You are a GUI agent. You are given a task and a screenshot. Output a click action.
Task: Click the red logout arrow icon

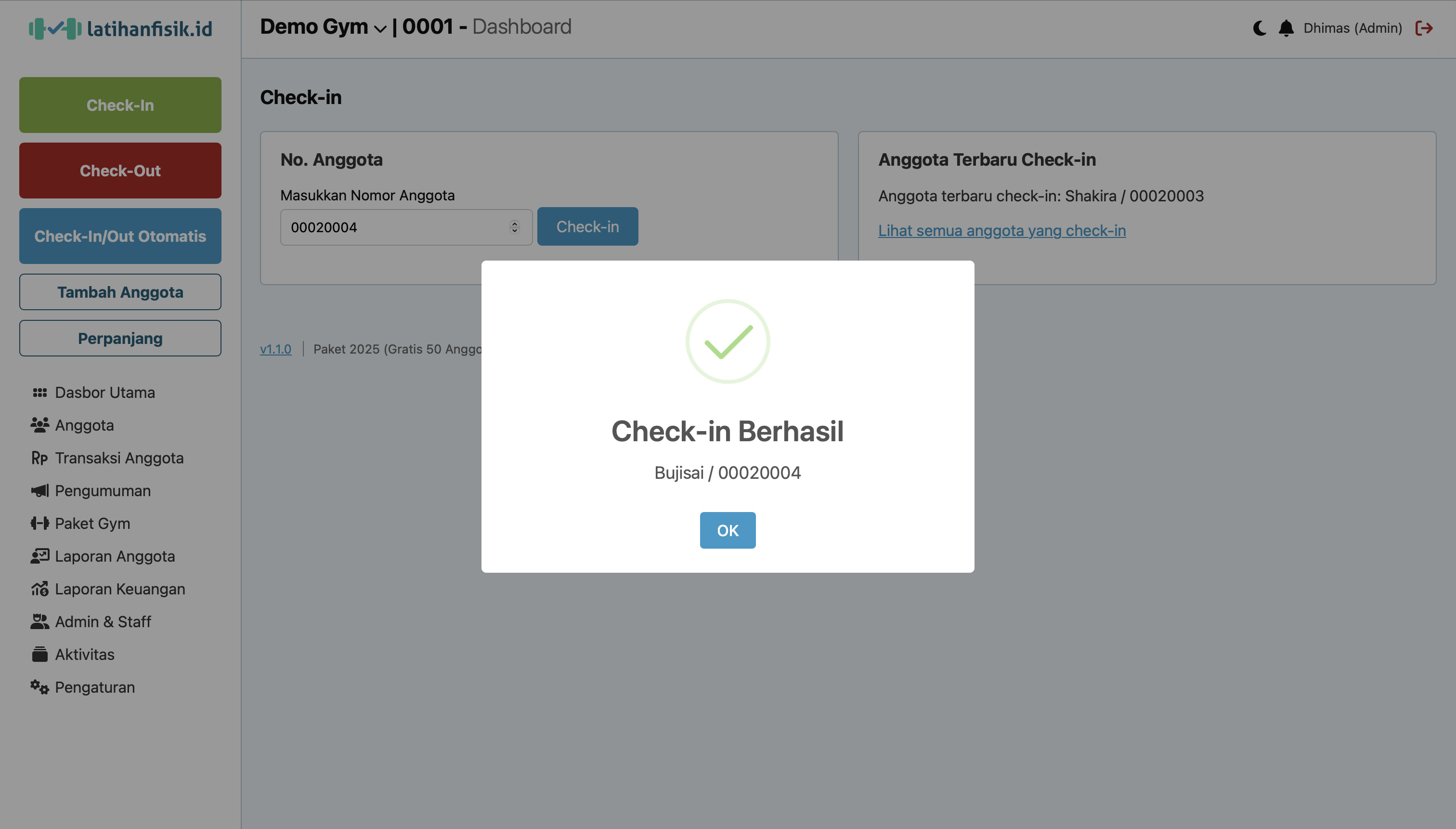point(1424,28)
